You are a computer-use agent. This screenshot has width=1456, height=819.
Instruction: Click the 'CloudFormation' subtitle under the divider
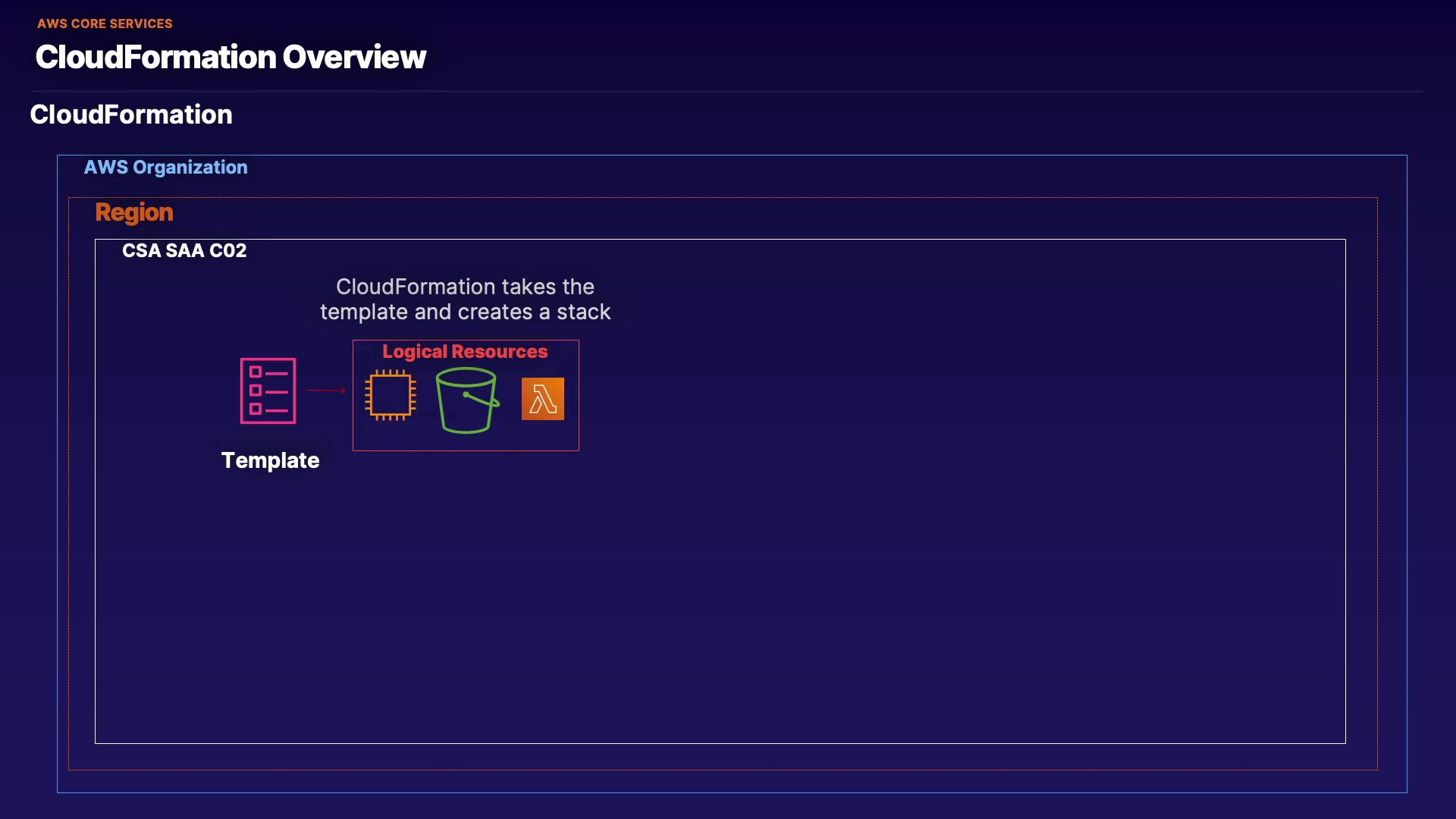coord(131,115)
